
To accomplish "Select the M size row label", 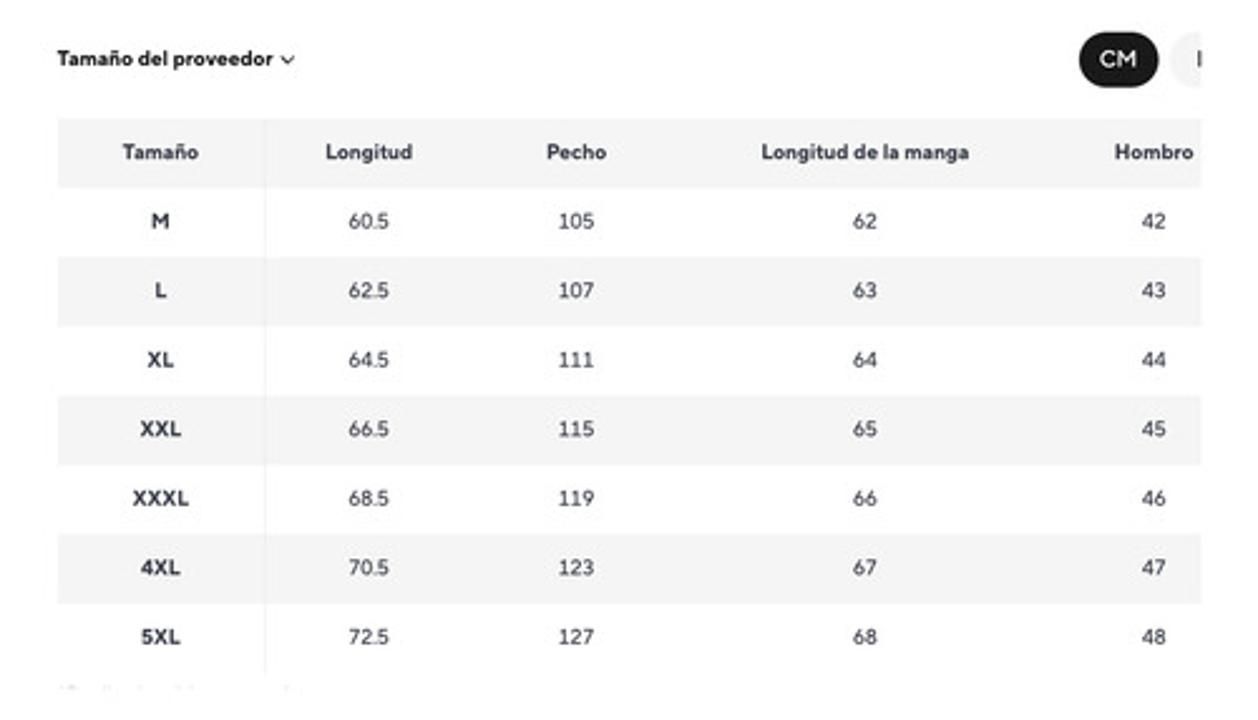I will [160, 221].
